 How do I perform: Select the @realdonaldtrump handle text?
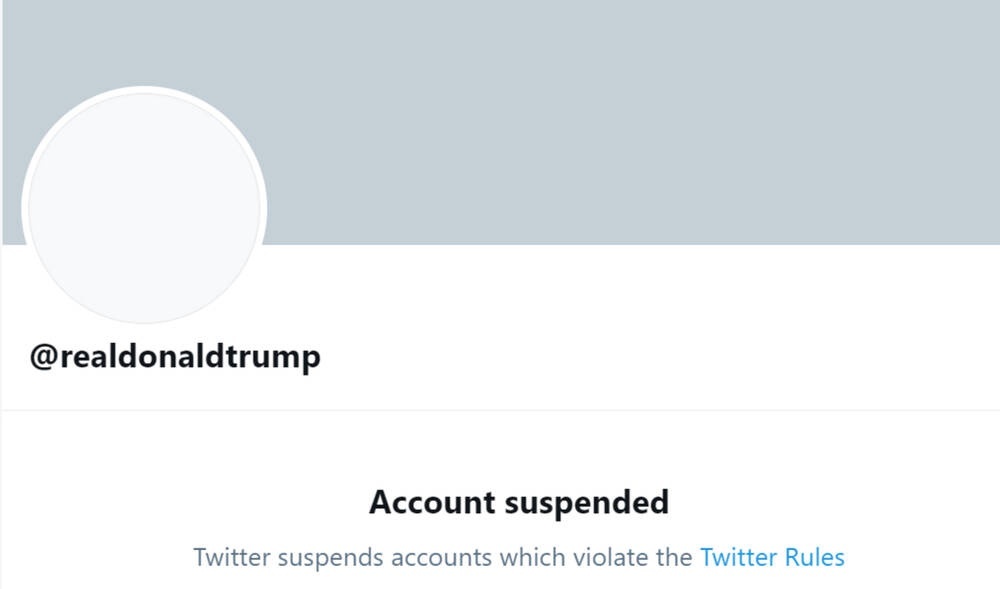coord(175,355)
